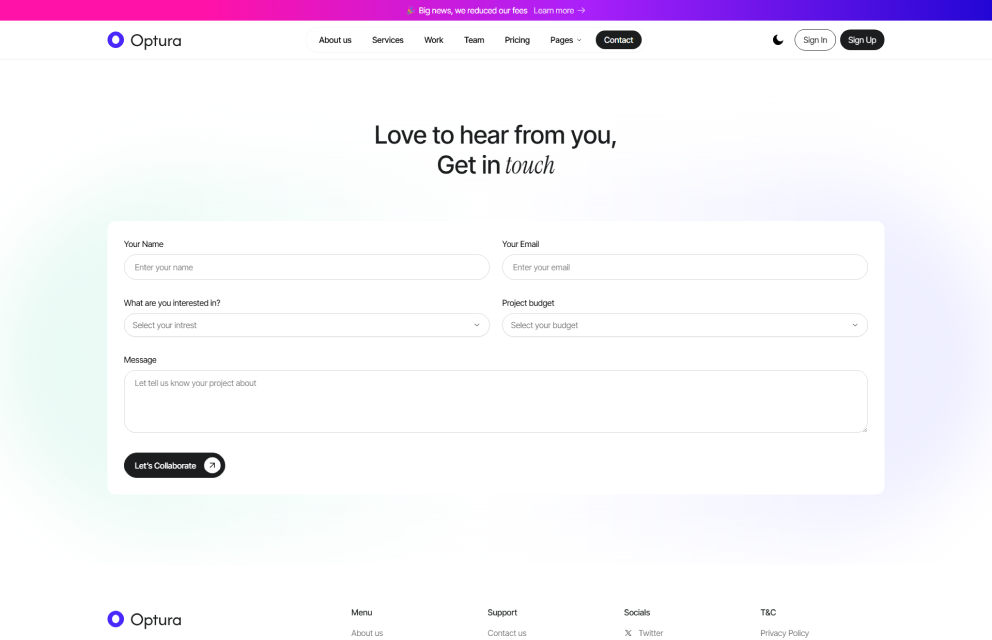
Task: Click the X Twitter icon in footer
Action: click(628, 633)
